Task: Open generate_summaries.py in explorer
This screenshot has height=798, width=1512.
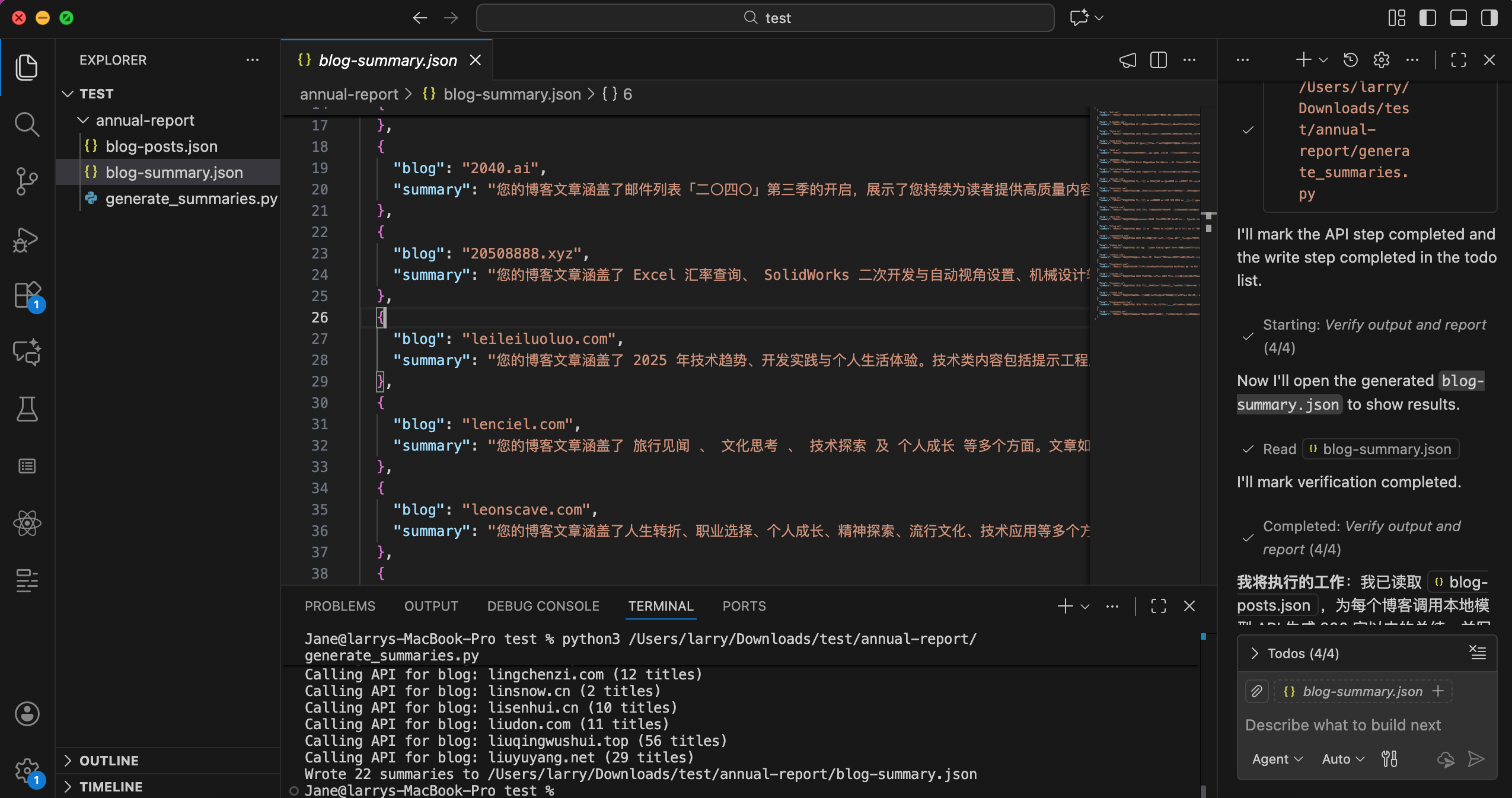Action: tap(191, 199)
